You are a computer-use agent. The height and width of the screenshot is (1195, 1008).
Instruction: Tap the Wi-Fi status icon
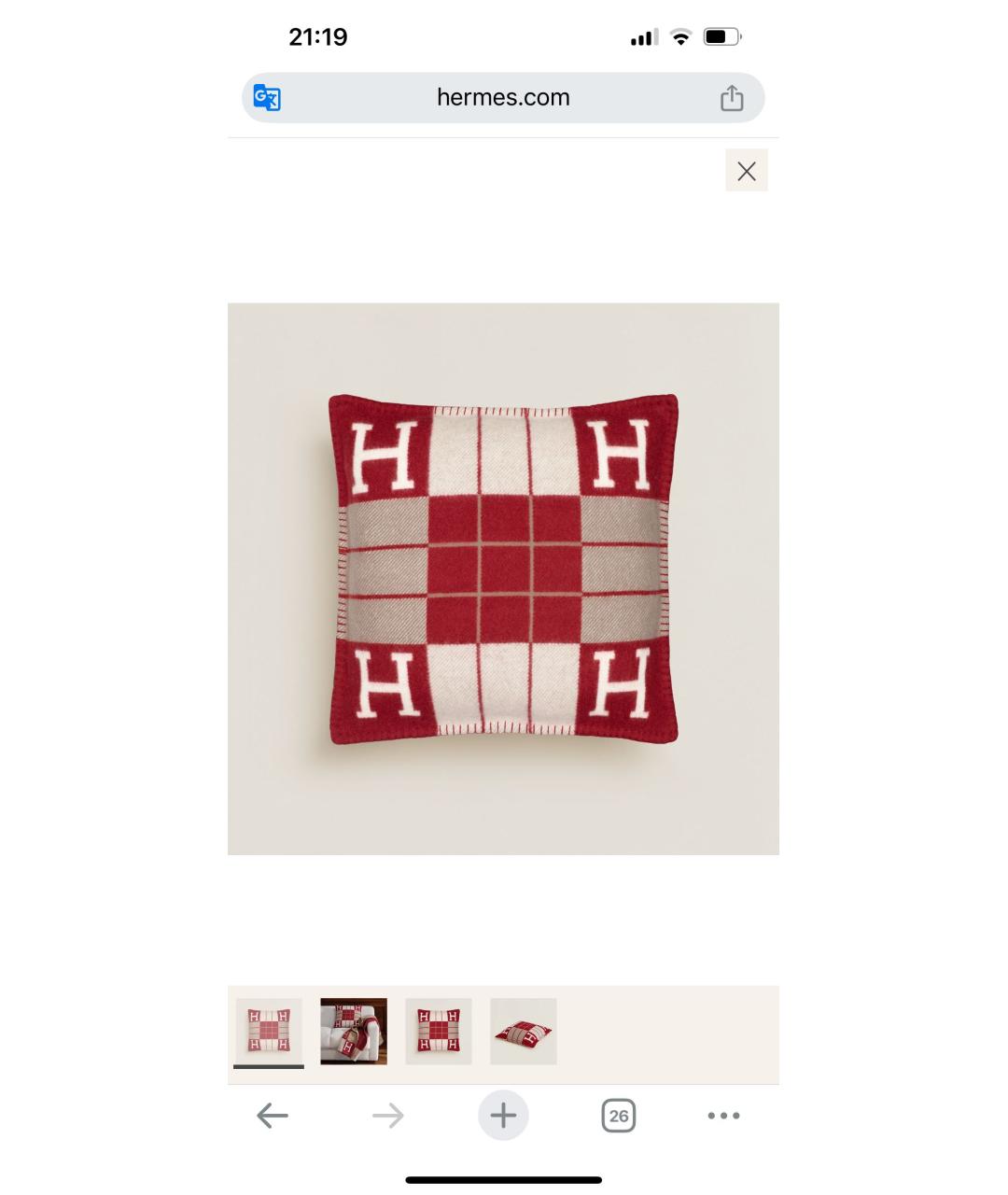[681, 37]
